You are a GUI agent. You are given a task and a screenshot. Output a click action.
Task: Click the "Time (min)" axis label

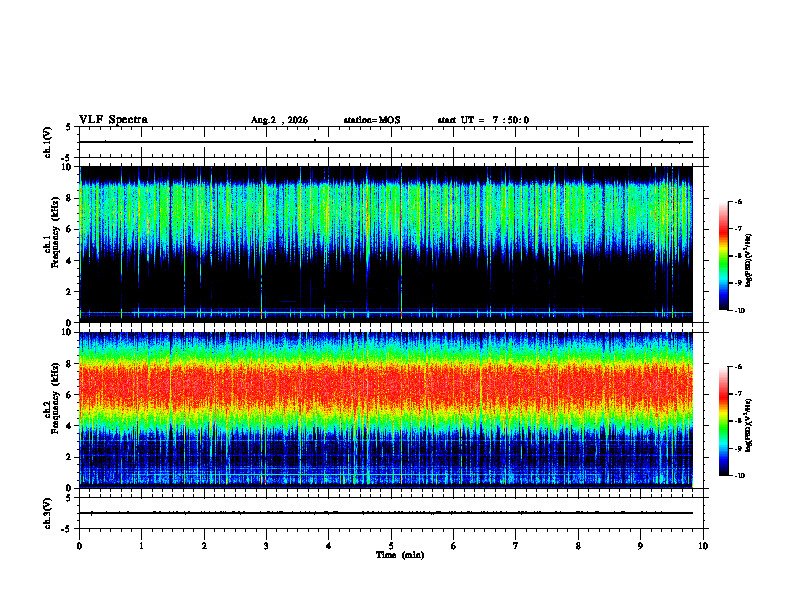[400, 555]
